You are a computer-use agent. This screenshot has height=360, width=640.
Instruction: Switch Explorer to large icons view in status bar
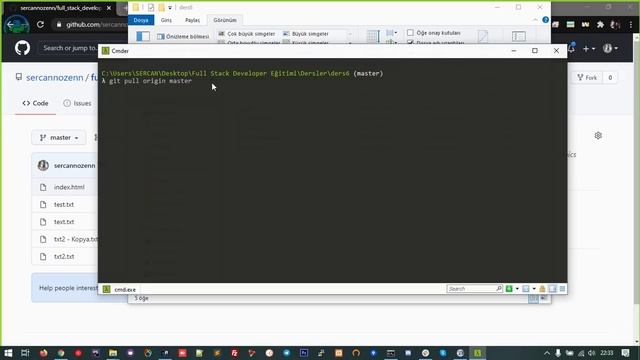coord(544,299)
